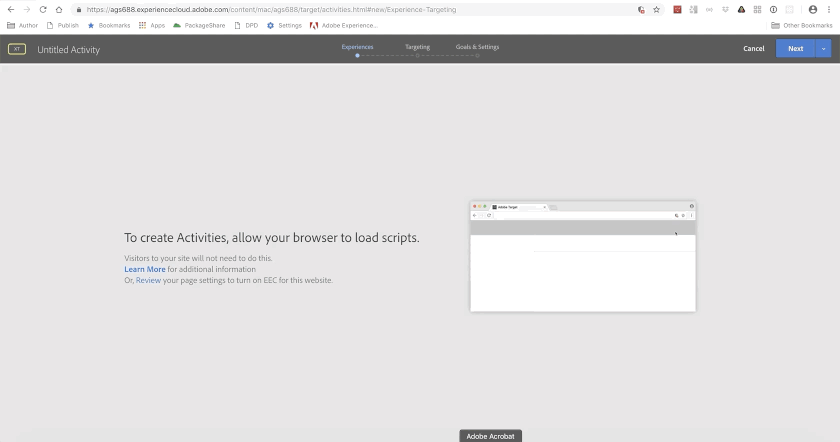Select the Goals & Settings step tab

477,47
